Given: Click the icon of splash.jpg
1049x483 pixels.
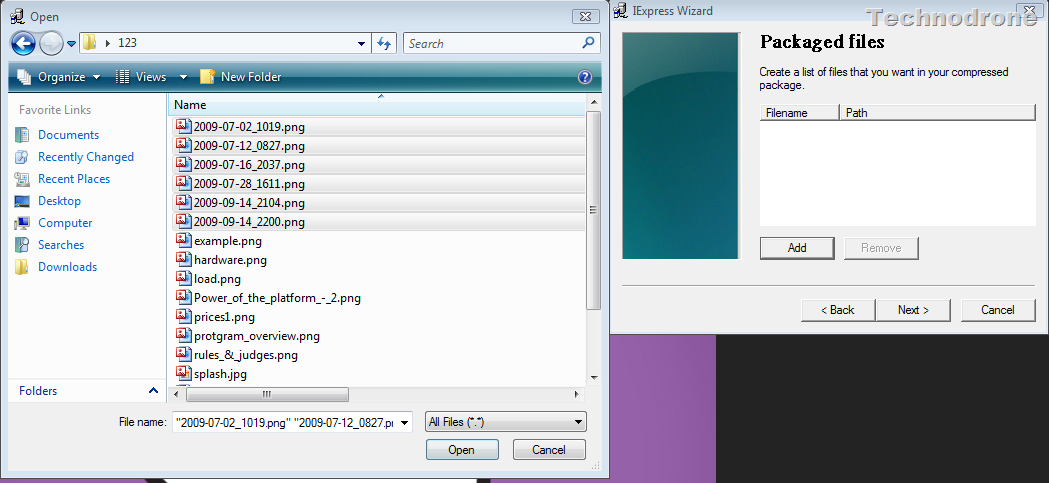Looking at the screenshot, I should point(183,373).
